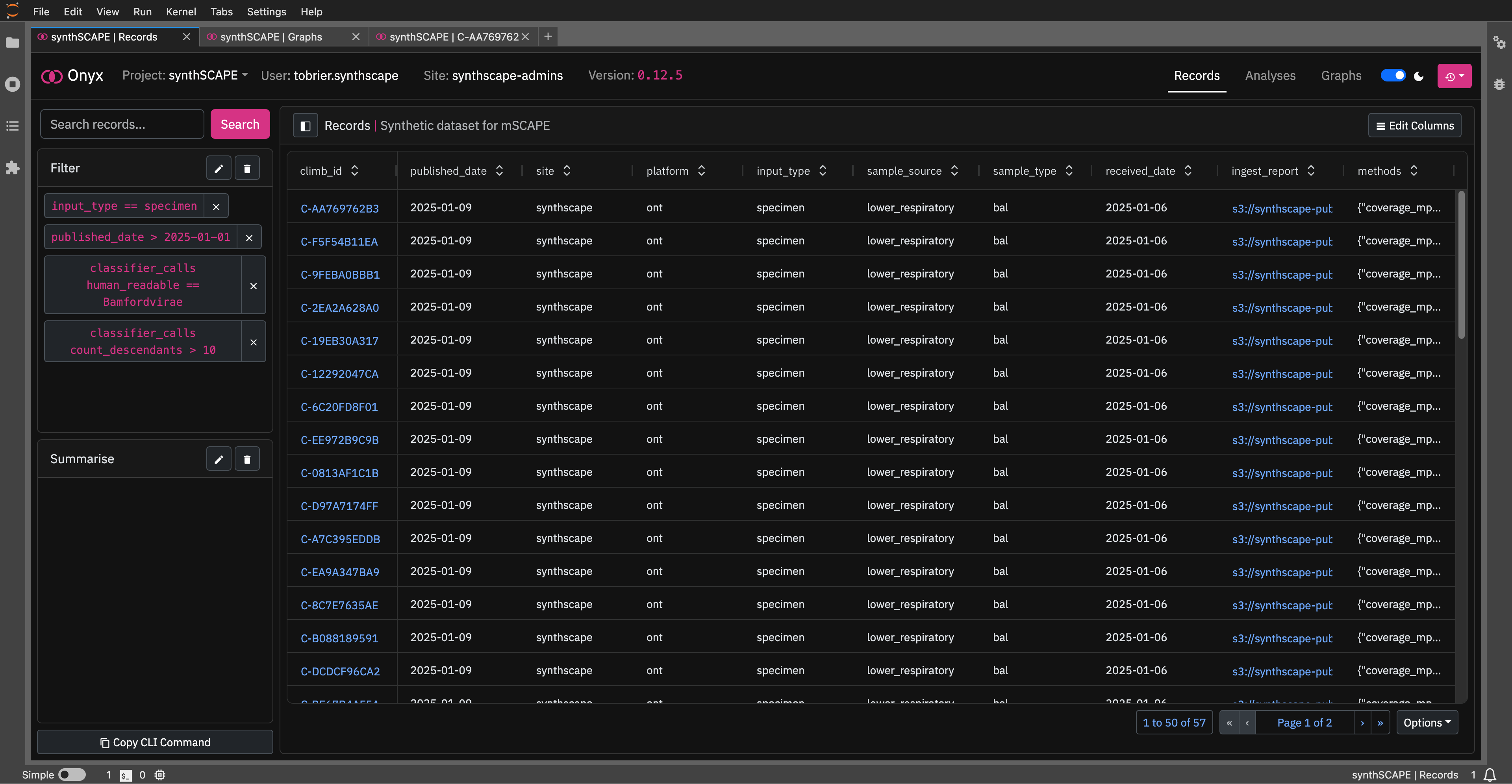Go to the first page with double-left arrow
The height and width of the screenshot is (784, 1512).
(x=1229, y=723)
